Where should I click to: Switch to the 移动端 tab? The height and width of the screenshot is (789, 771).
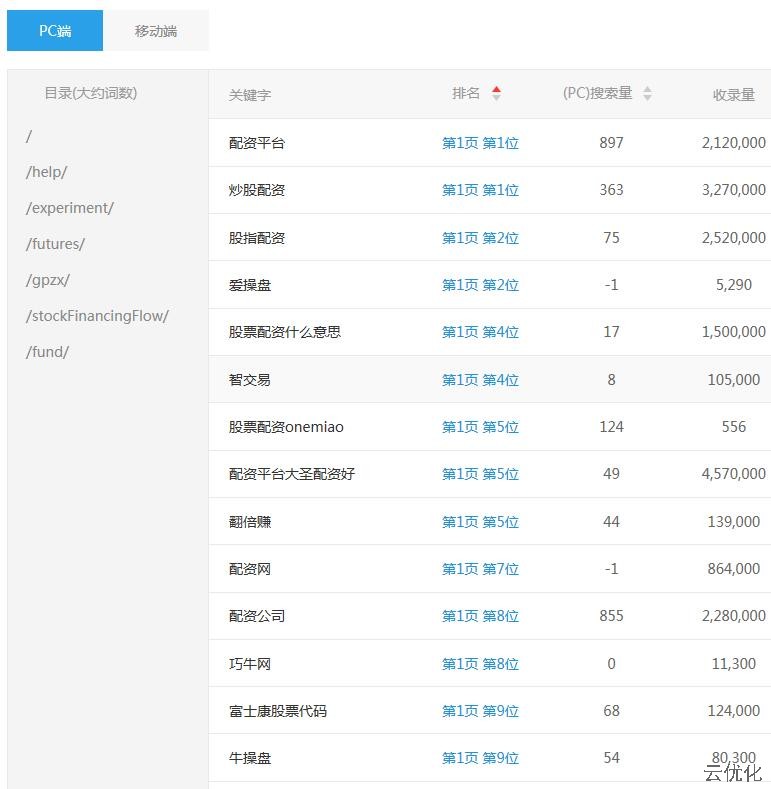point(156,31)
